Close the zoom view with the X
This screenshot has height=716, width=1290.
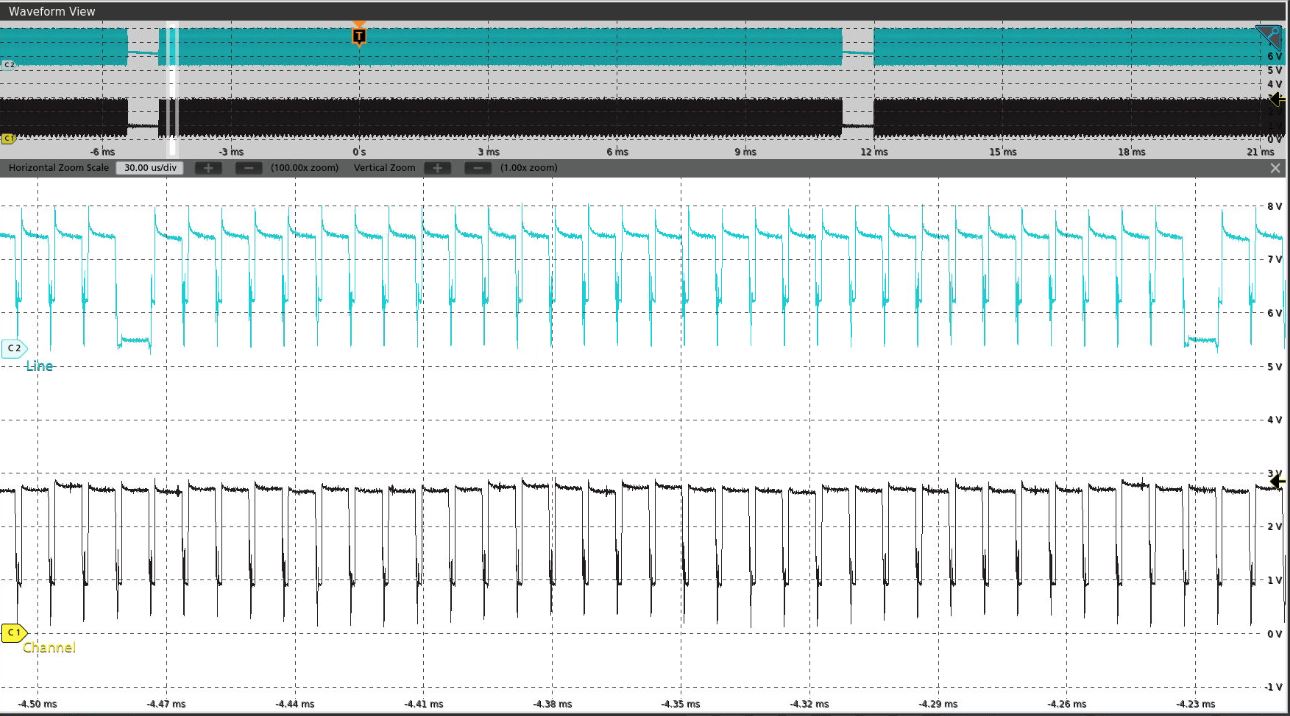click(1275, 168)
